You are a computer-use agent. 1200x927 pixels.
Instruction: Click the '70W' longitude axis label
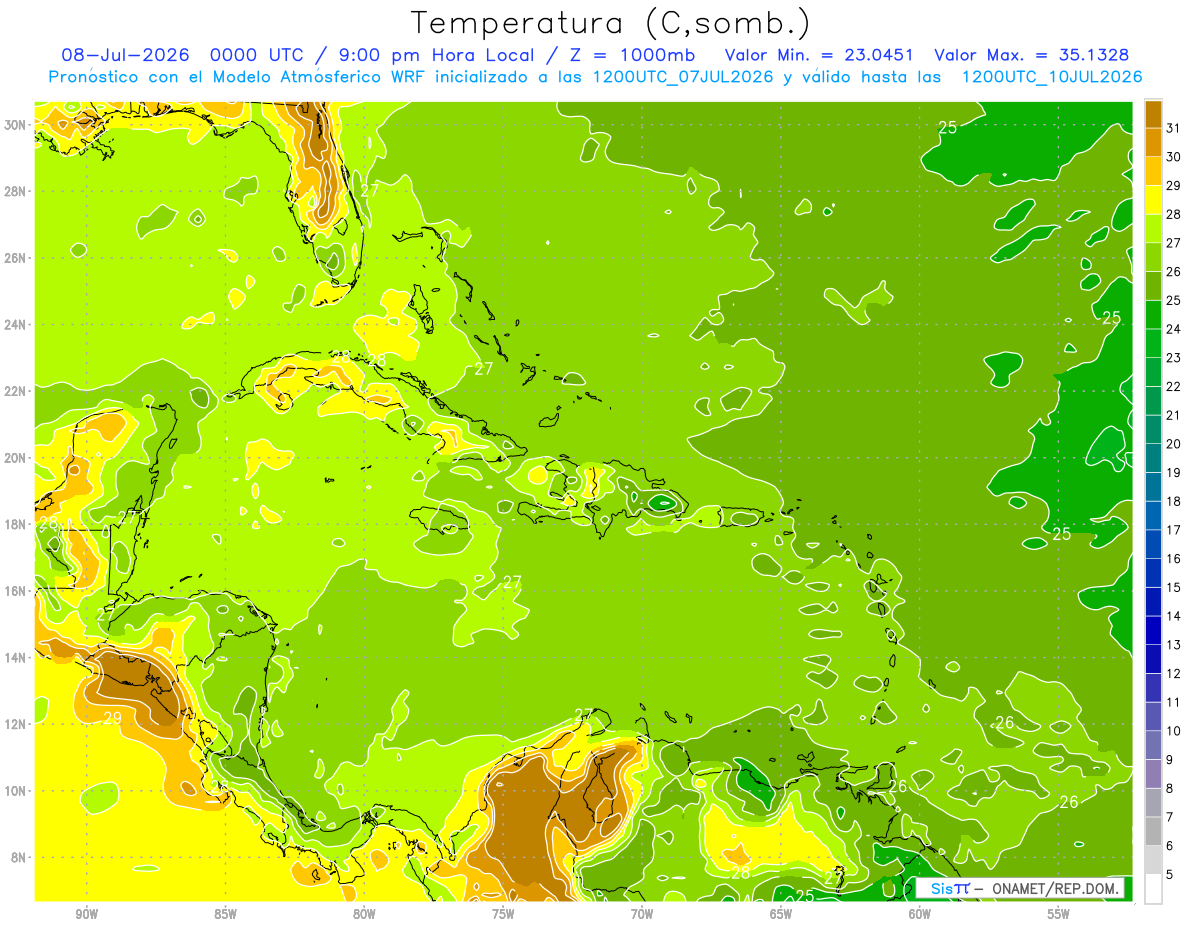642,913
